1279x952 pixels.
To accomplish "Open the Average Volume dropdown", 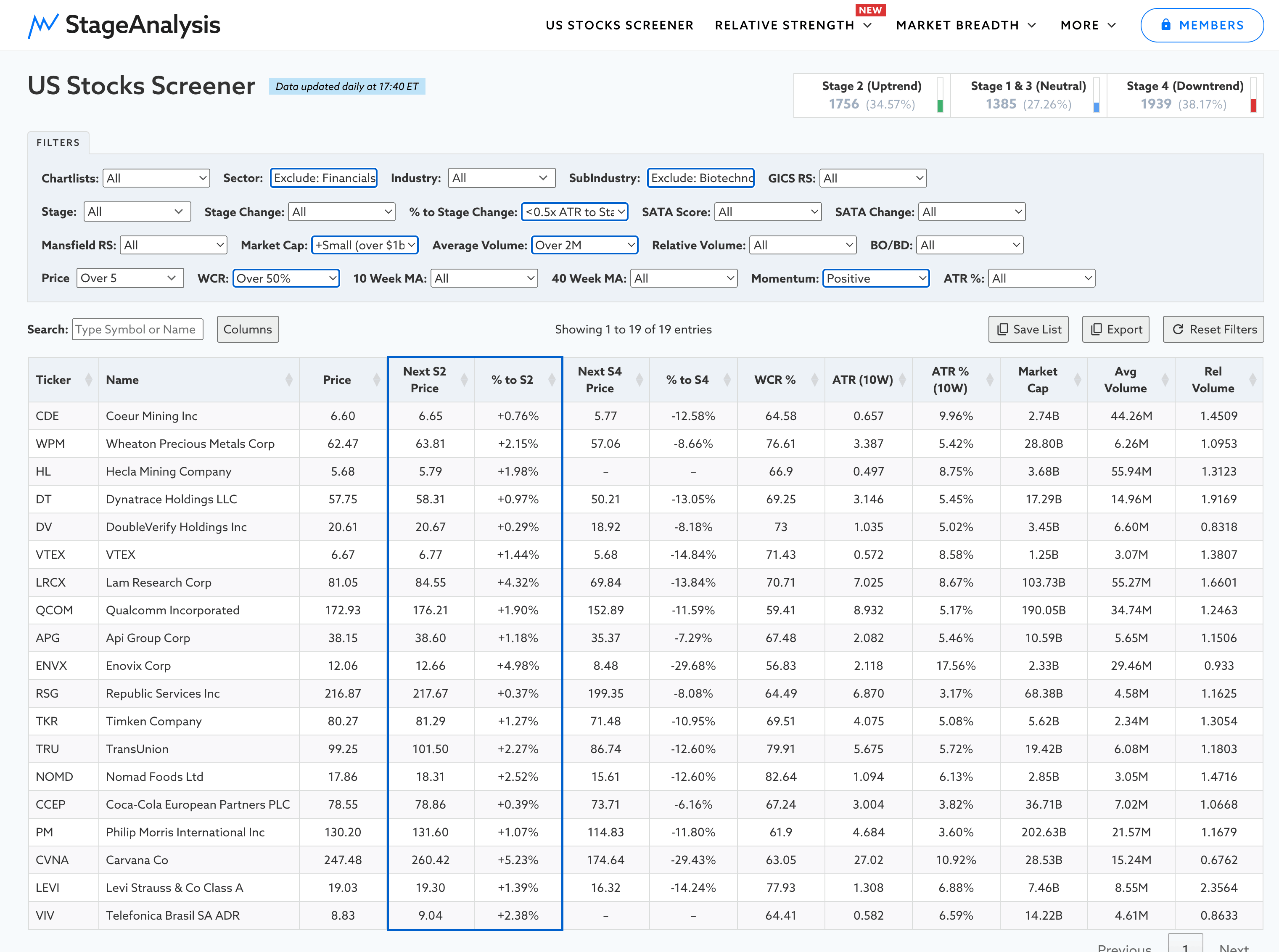I will (584, 245).
